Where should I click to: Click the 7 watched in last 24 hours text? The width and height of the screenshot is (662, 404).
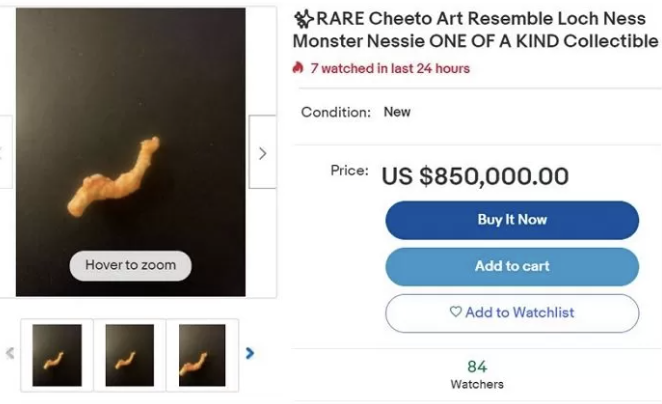tap(389, 68)
